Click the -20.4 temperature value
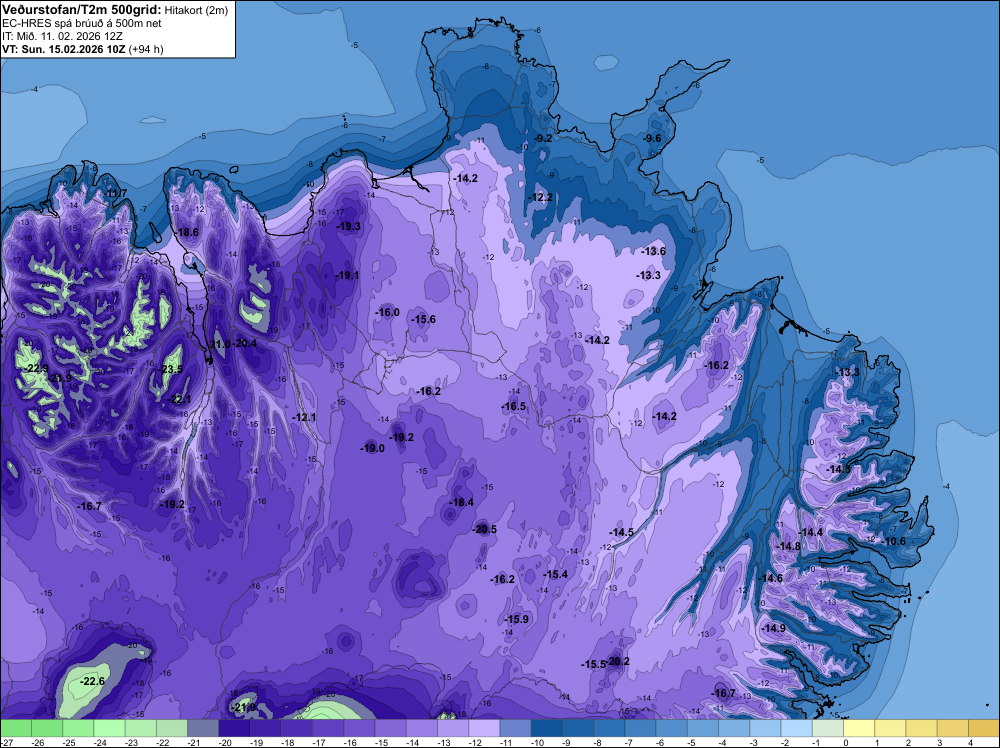 [245, 343]
